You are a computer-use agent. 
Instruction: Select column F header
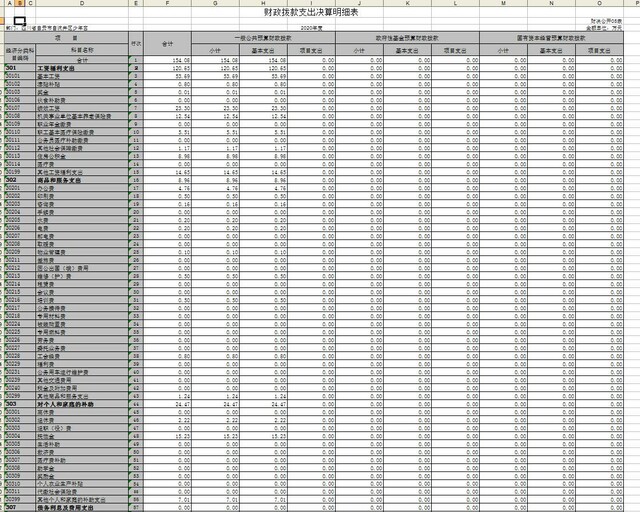pos(167,4)
